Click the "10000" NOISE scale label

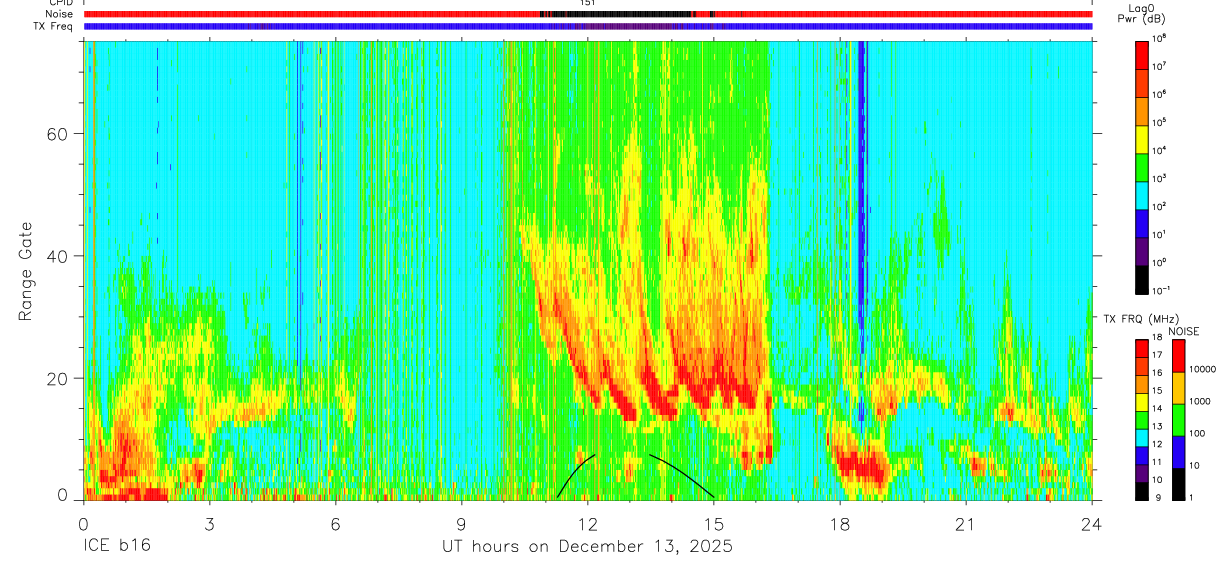click(1203, 370)
